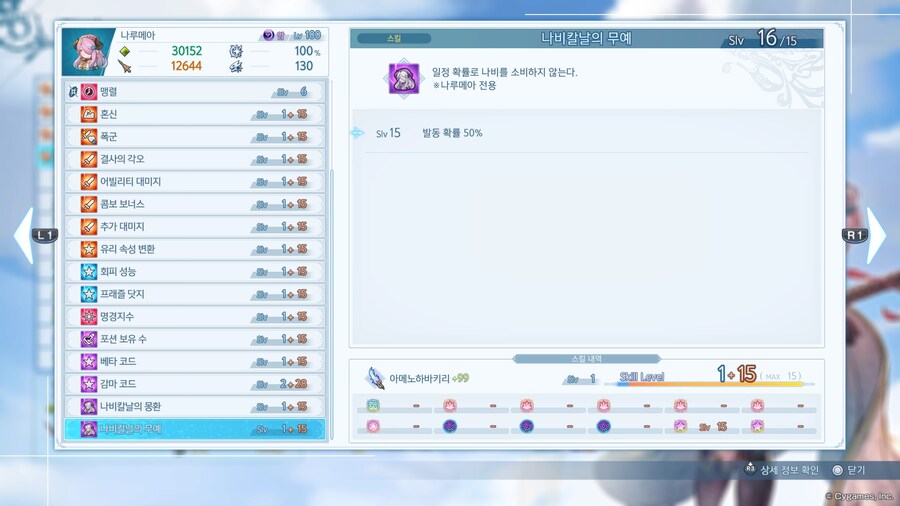Click the 1→15 Skill Level number
The image size is (900, 506).
click(736, 374)
